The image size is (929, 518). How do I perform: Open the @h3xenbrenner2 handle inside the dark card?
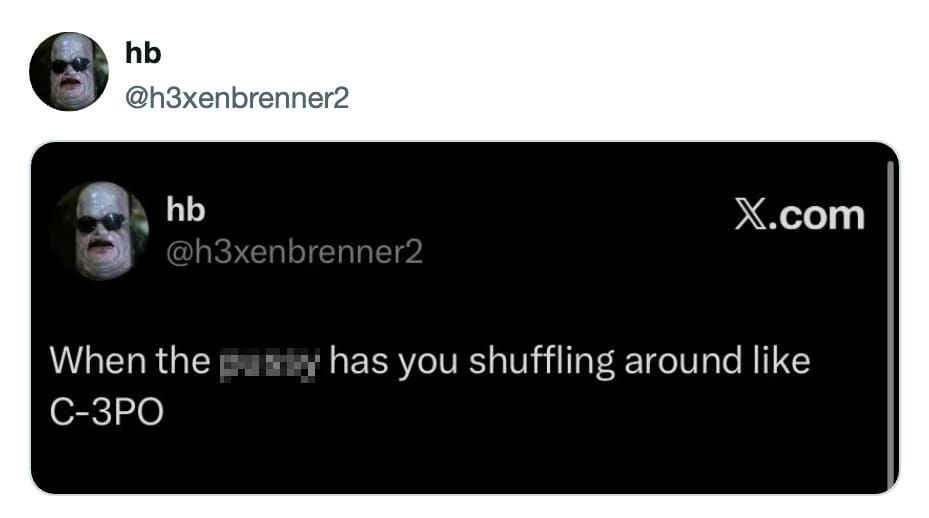[294, 252]
